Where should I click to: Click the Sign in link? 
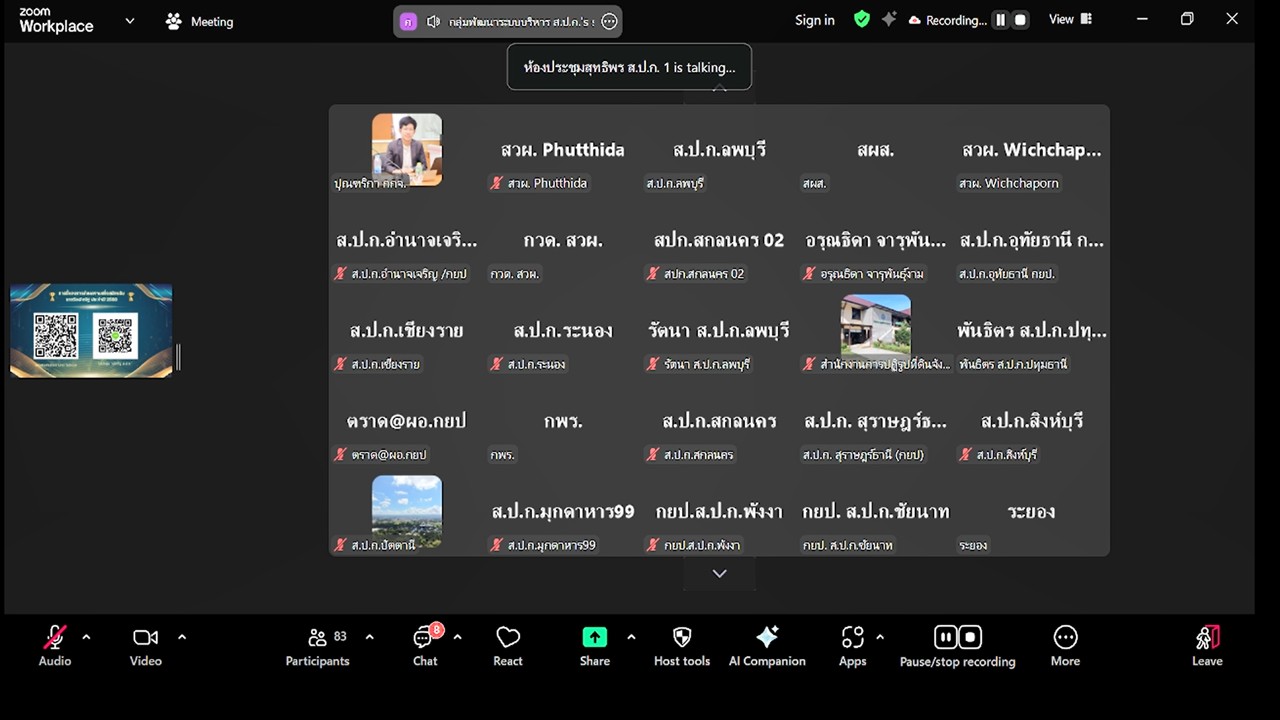point(815,20)
